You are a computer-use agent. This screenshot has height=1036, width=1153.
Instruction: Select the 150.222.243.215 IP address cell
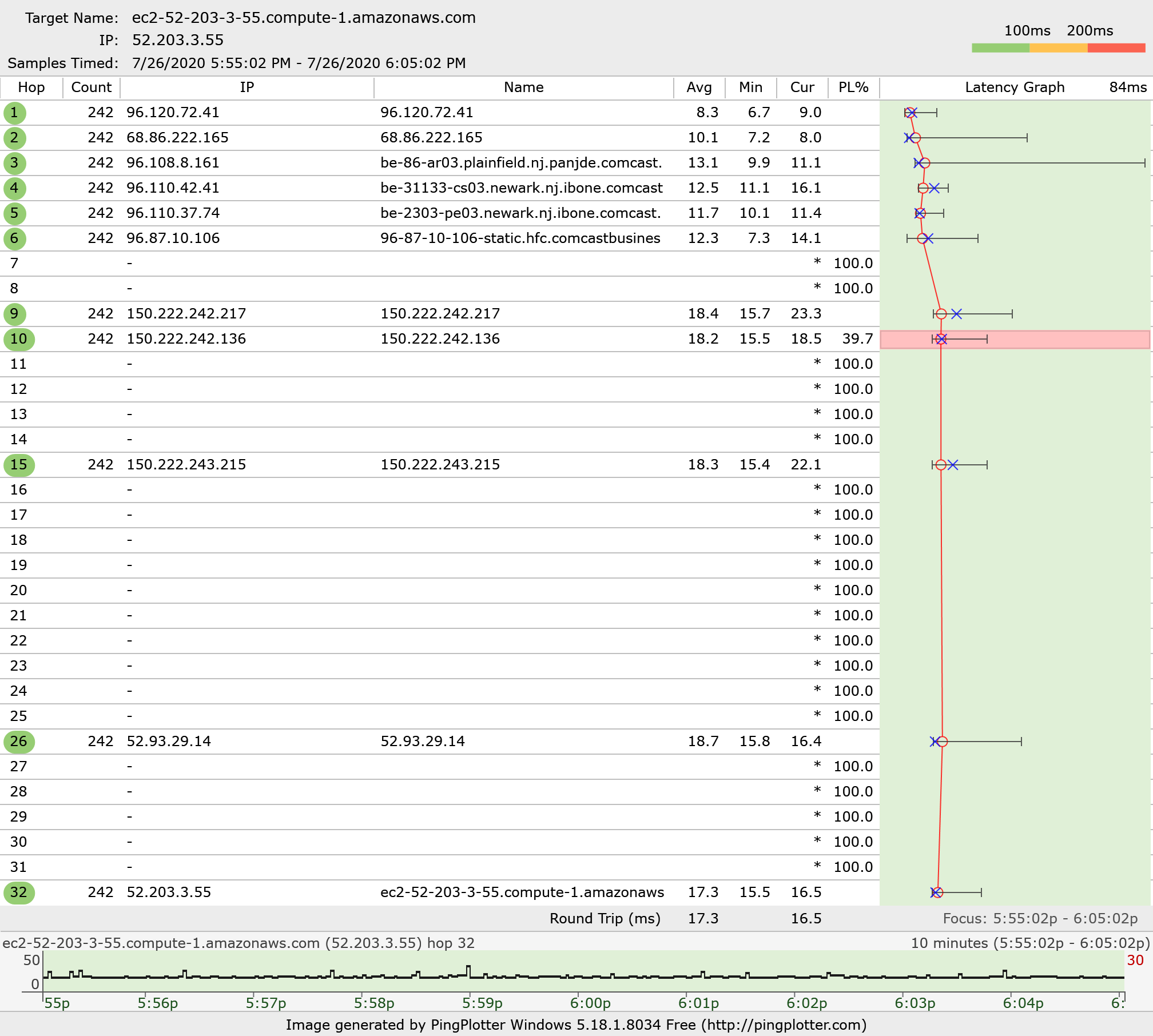click(x=186, y=465)
